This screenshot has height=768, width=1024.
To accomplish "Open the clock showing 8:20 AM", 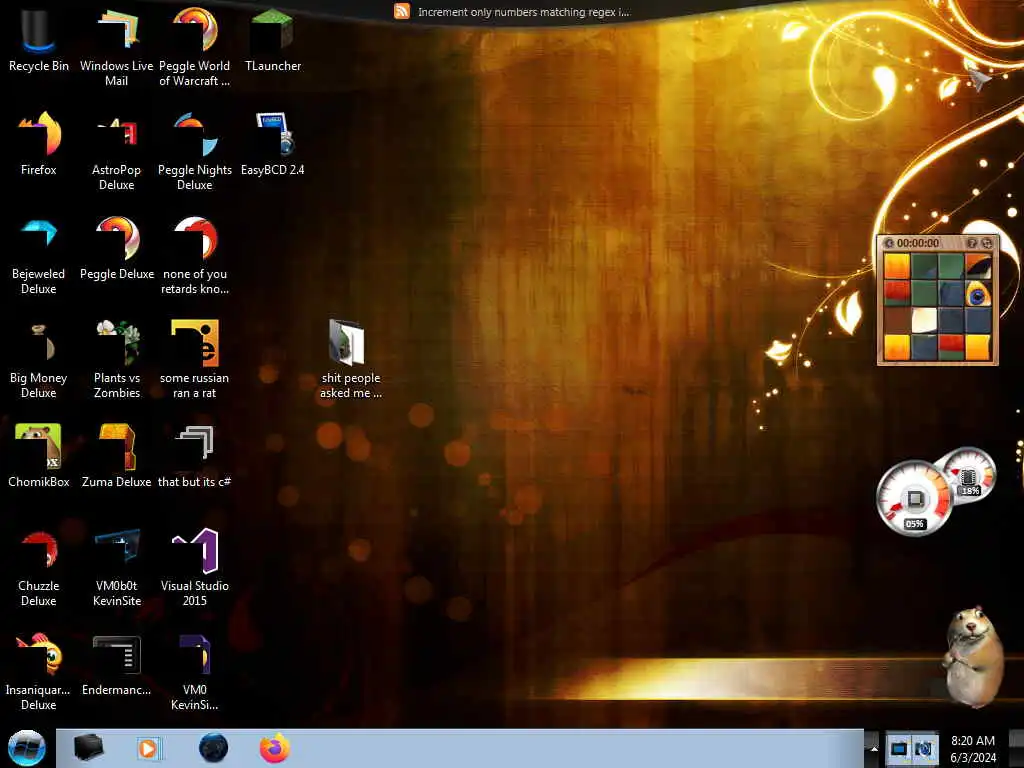I will (973, 748).
